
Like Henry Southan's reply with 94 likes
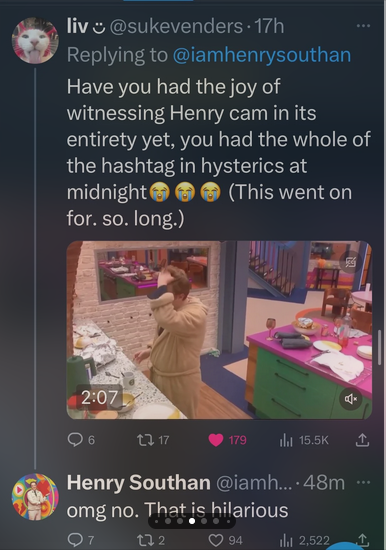(225, 539)
